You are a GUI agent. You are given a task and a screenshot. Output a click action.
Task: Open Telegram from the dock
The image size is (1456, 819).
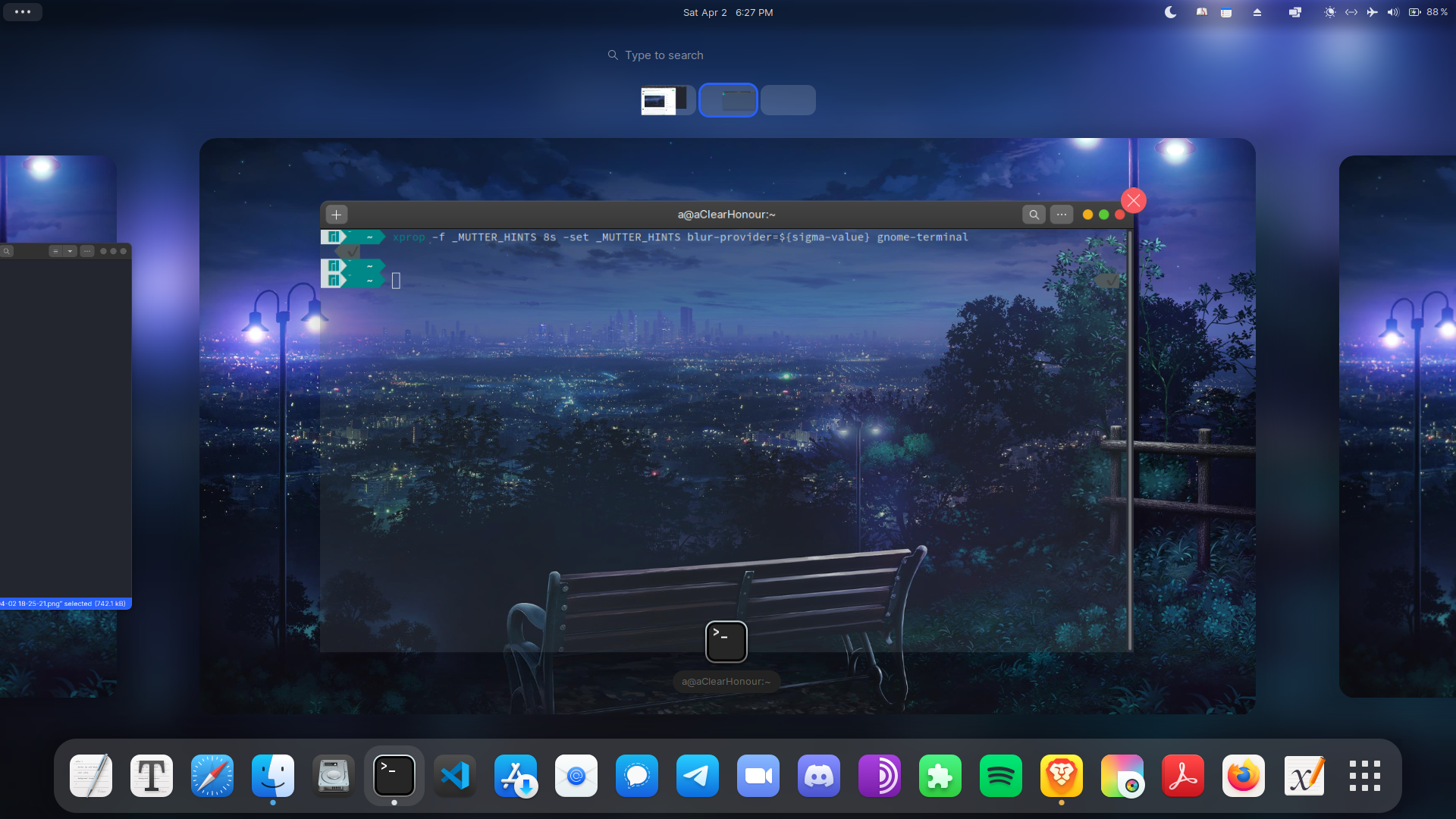pyautogui.click(x=698, y=776)
